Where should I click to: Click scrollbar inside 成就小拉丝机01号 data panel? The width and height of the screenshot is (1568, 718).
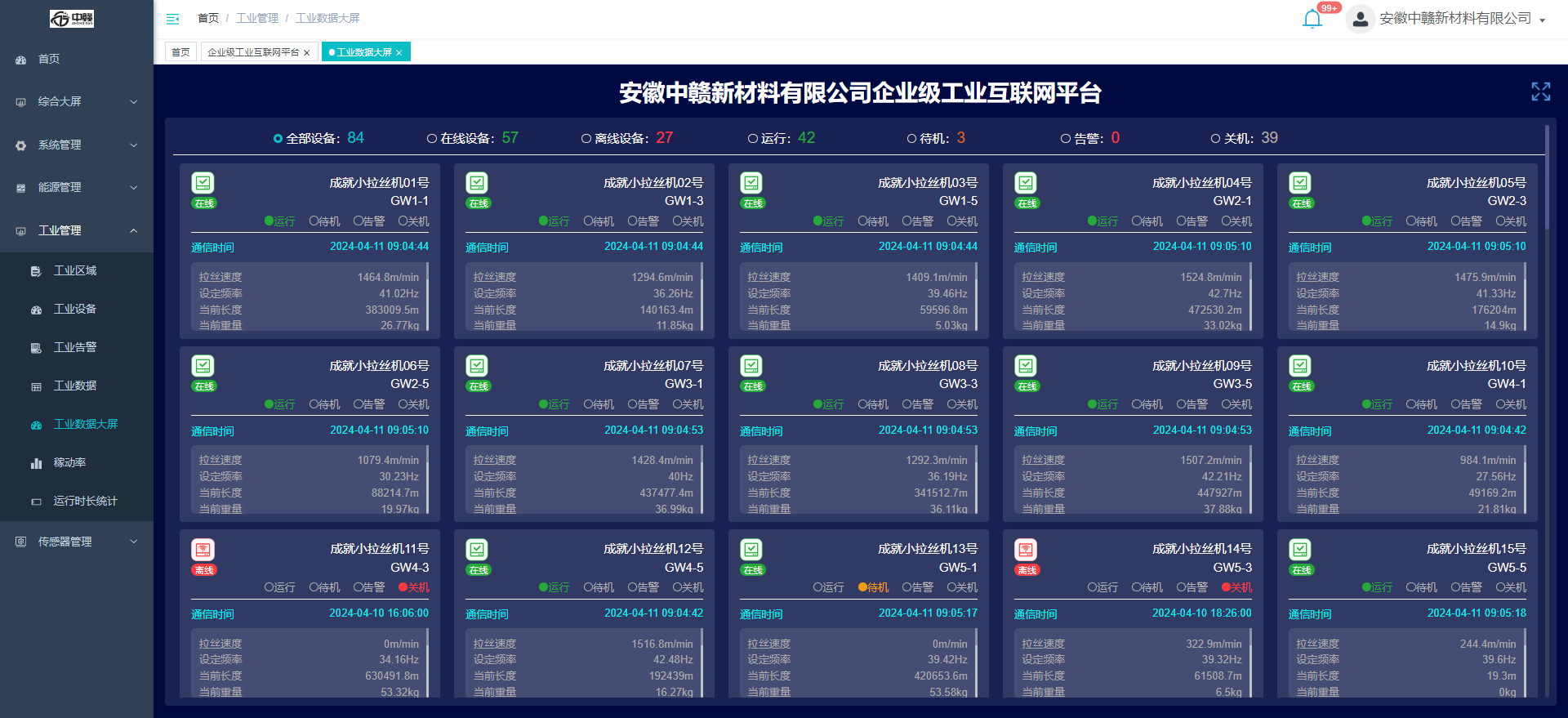tap(427, 297)
